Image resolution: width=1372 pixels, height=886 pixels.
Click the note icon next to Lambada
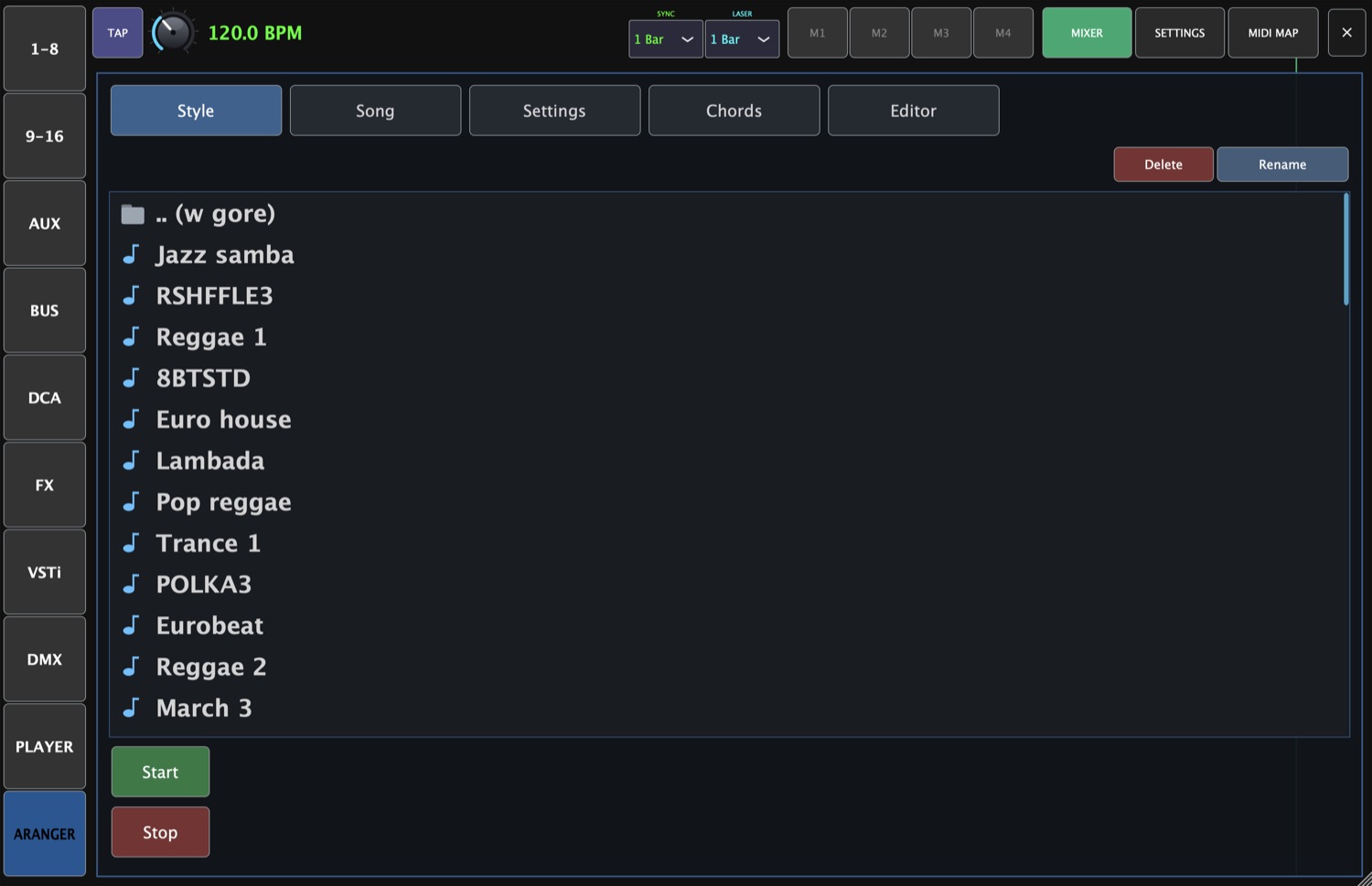(x=132, y=460)
